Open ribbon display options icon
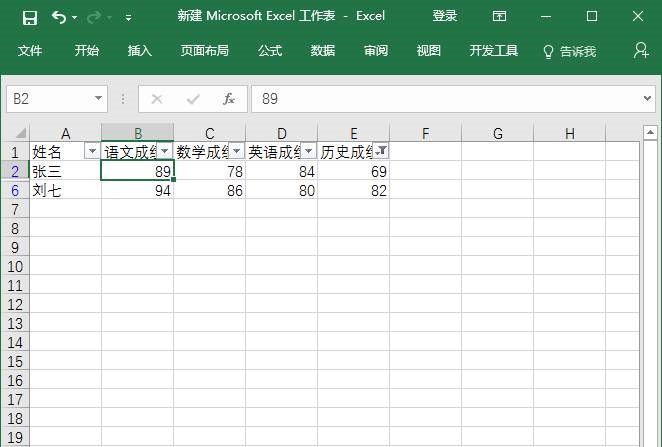 point(499,16)
